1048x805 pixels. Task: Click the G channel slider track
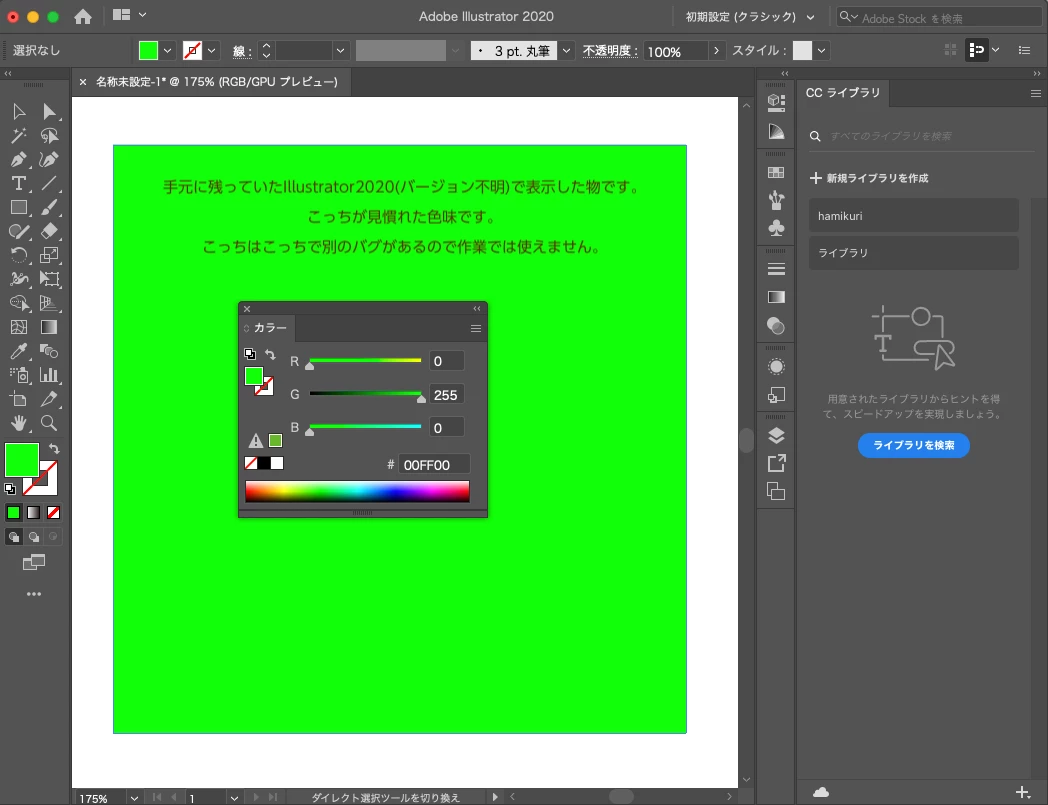click(x=365, y=394)
